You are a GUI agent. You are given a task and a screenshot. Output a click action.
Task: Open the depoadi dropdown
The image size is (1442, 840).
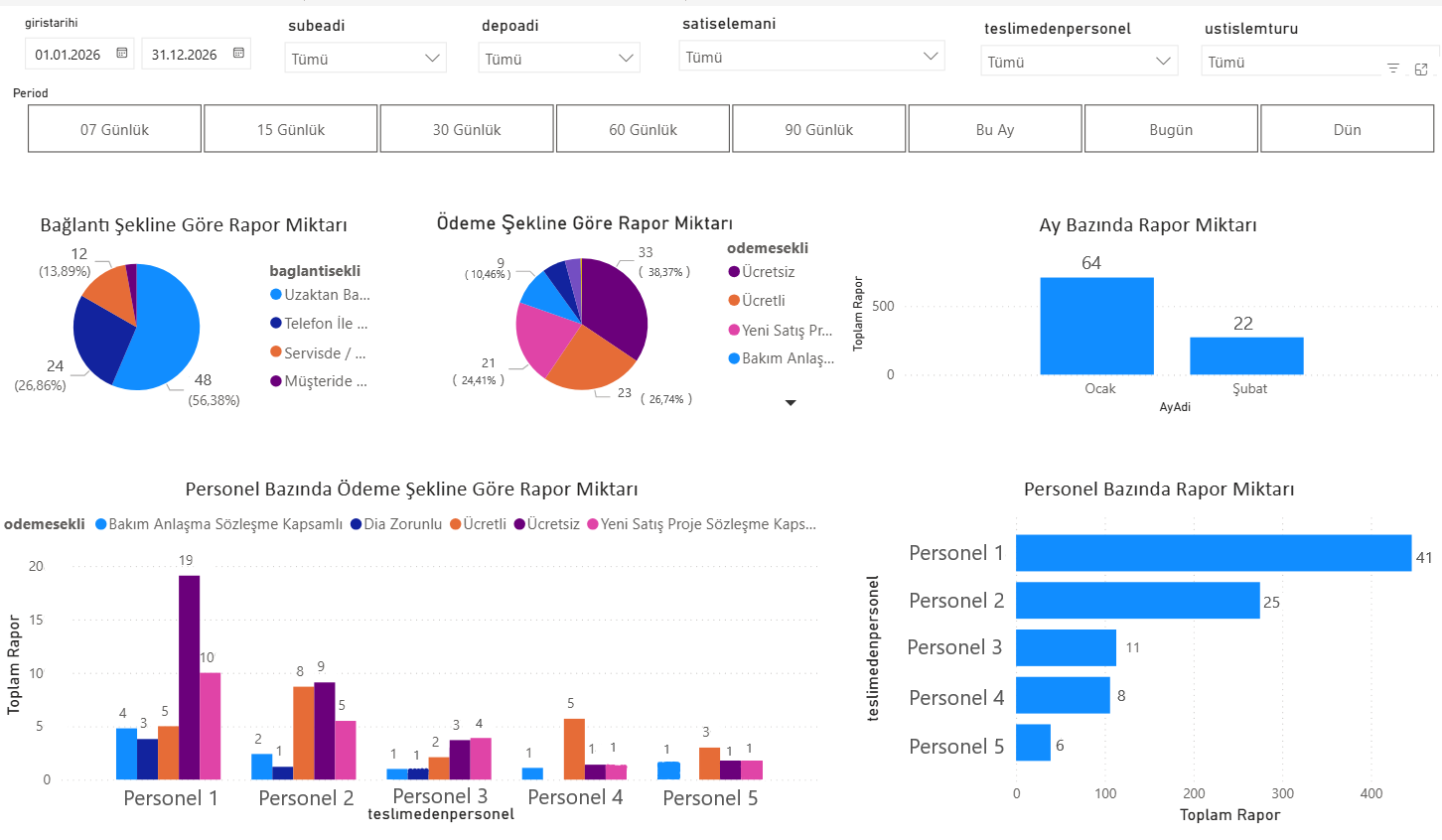(x=626, y=59)
